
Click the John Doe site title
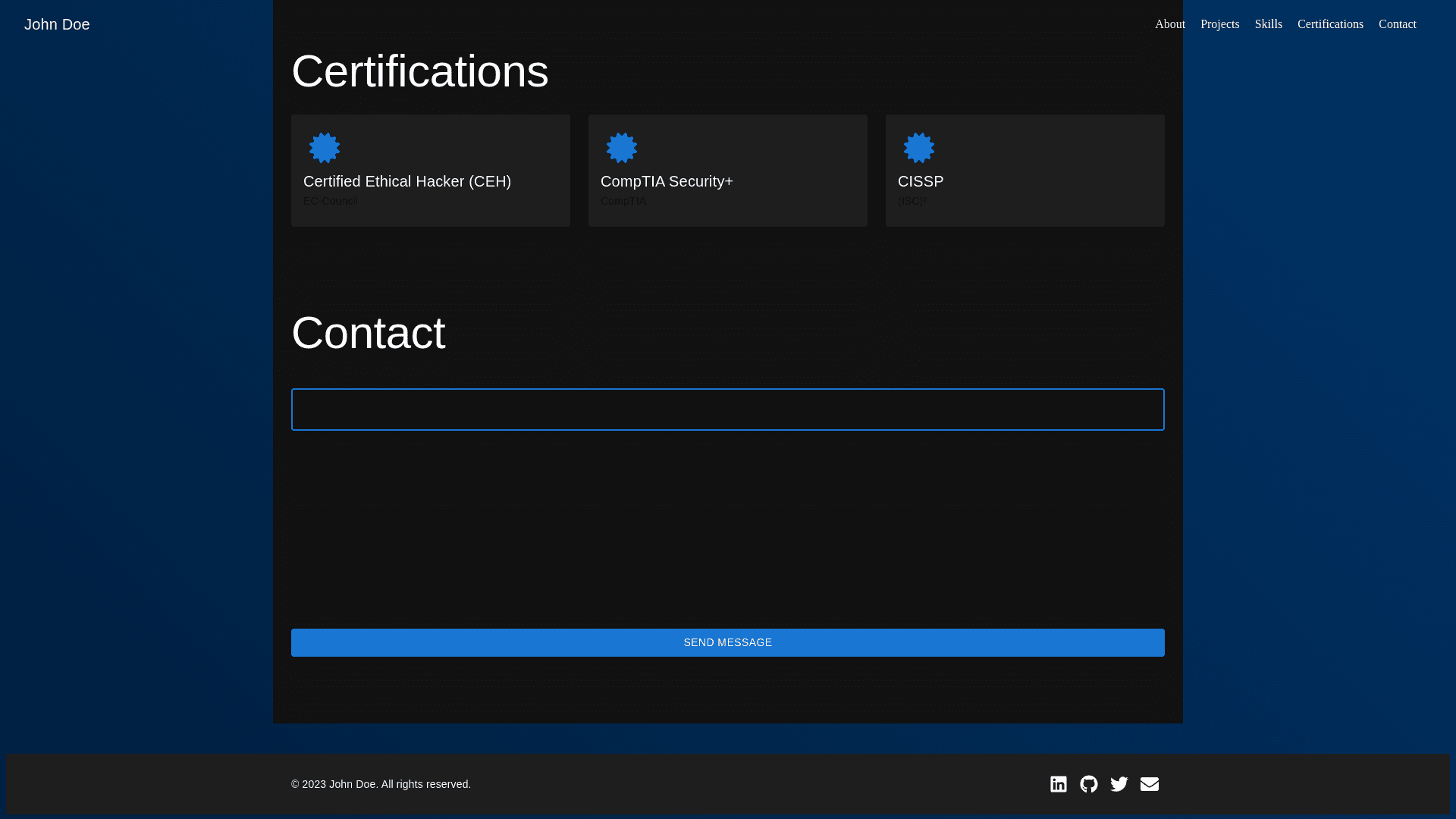click(57, 24)
